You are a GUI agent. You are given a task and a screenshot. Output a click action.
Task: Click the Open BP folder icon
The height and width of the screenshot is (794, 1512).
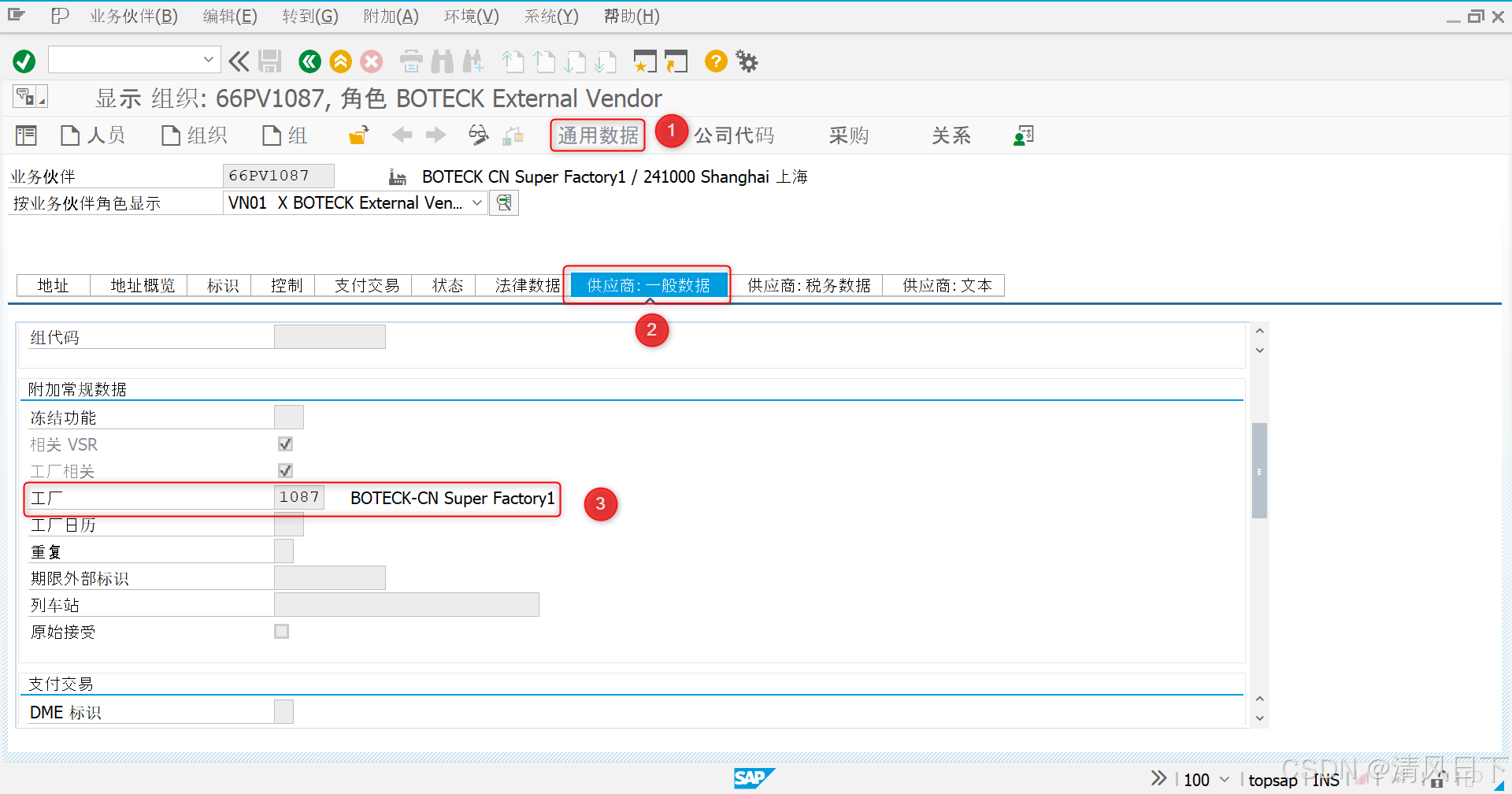pyautogui.click(x=358, y=135)
